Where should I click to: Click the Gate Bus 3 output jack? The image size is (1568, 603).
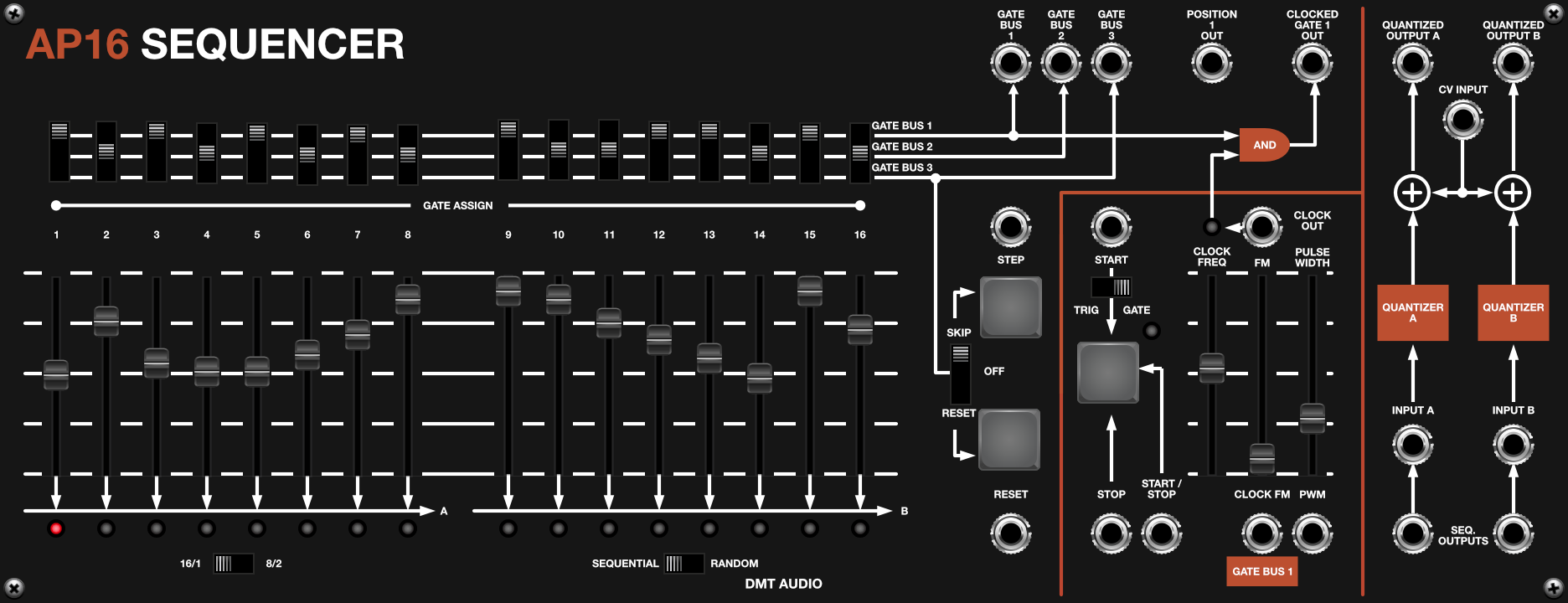click(x=1112, y=63)
